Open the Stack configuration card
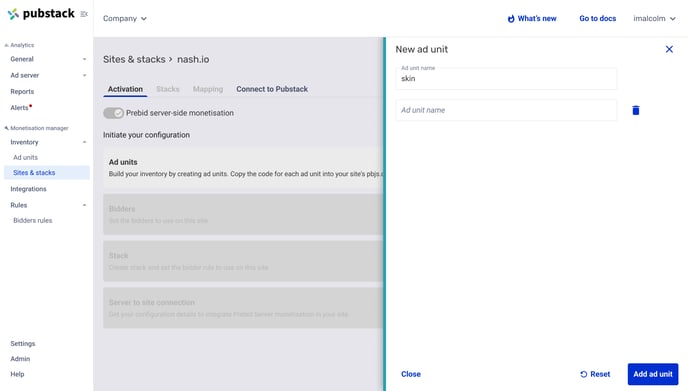 click(x=244, y=261)
